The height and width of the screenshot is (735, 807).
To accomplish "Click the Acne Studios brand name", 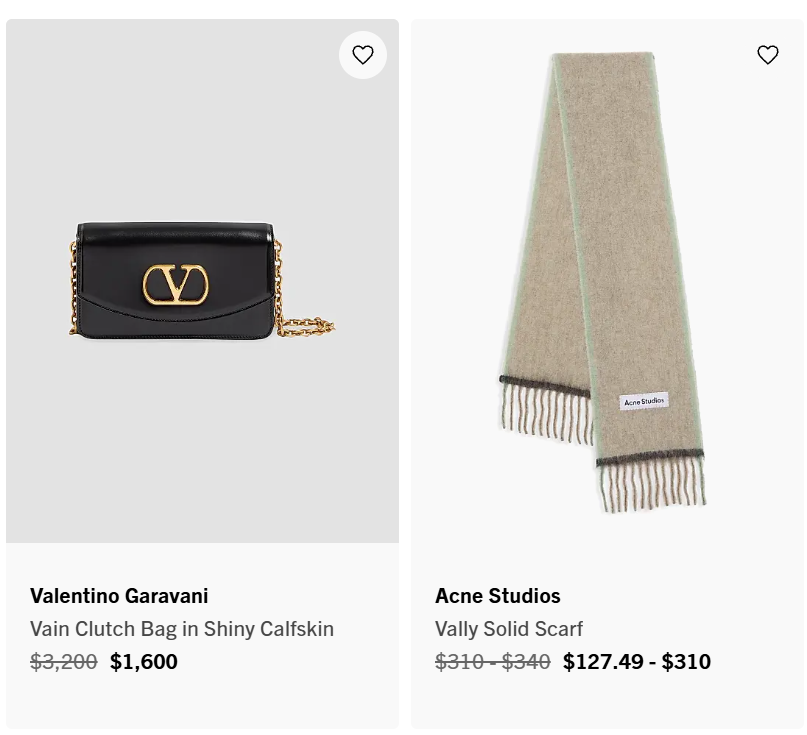I will 498,596.
